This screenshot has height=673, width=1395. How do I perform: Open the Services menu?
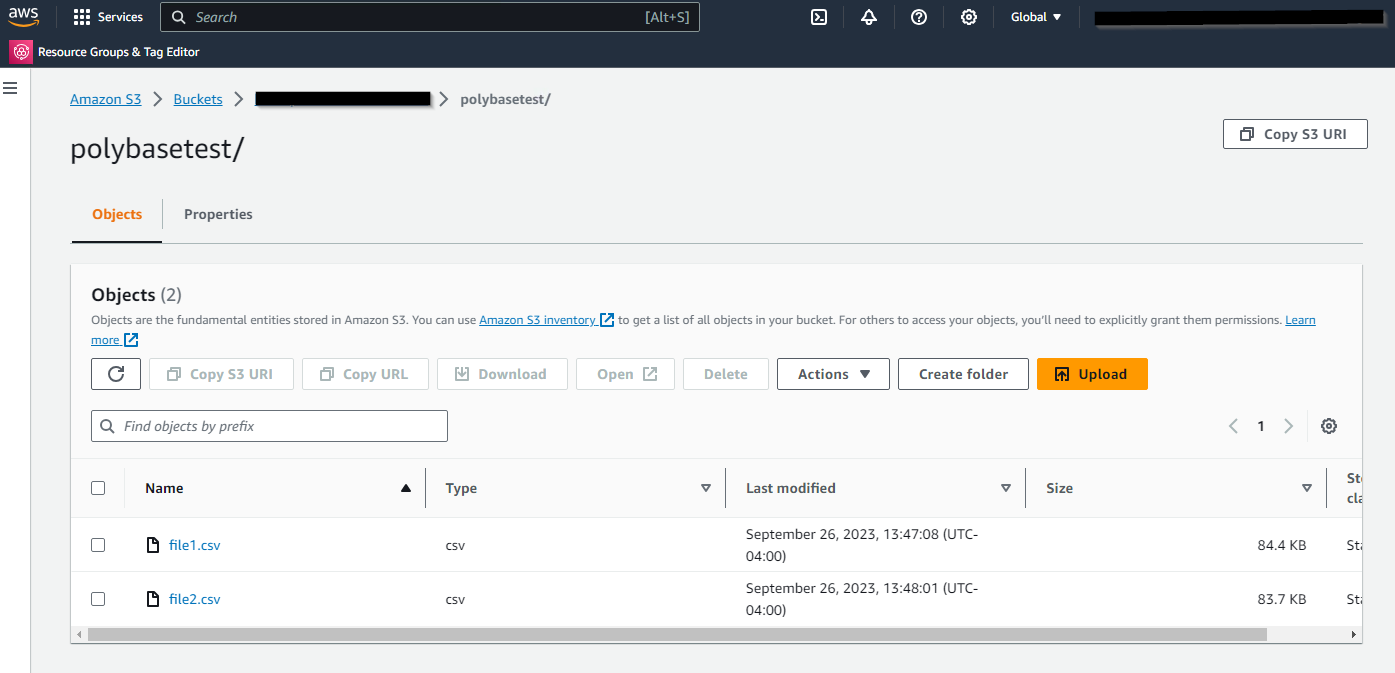click(108, 16)
